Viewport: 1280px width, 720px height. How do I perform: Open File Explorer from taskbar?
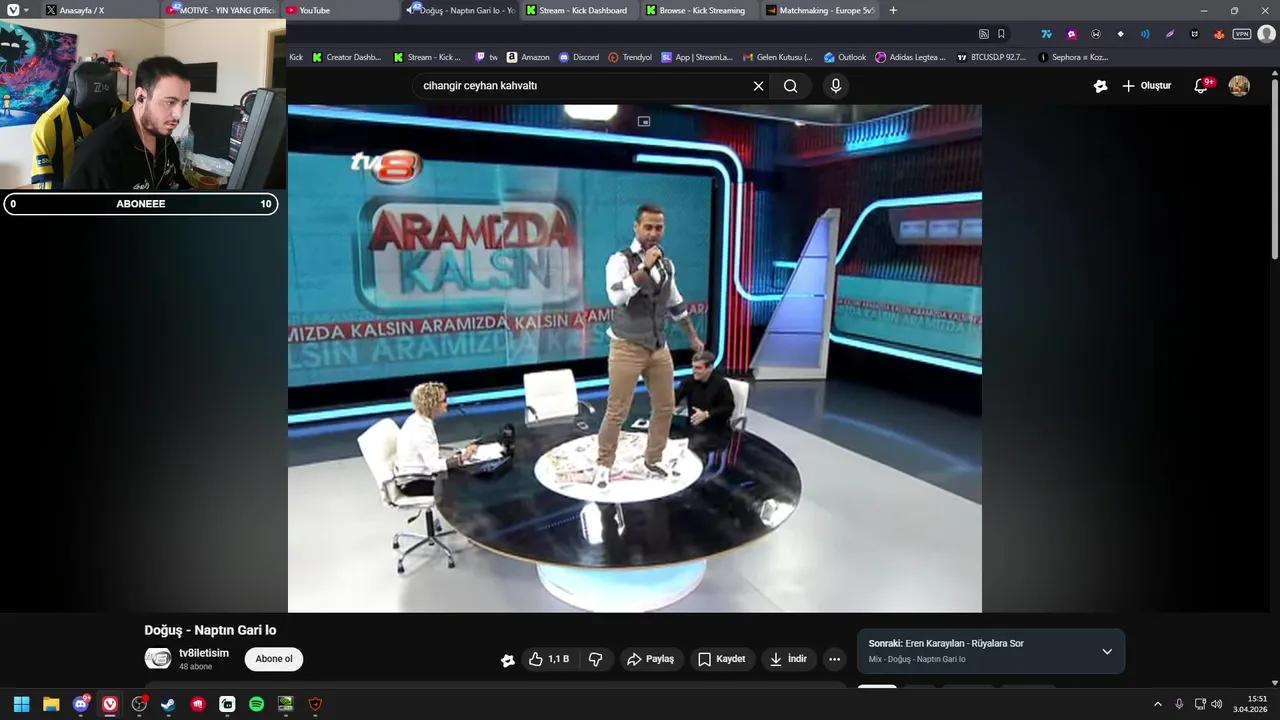[x=51, y=704]
